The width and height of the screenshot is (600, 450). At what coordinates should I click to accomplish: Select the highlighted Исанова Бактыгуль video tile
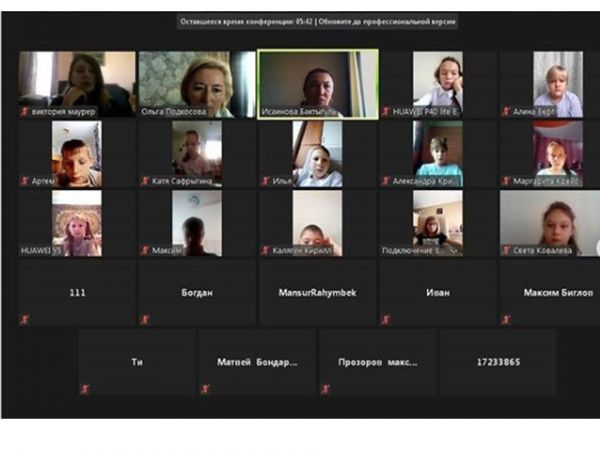(318, 85)
